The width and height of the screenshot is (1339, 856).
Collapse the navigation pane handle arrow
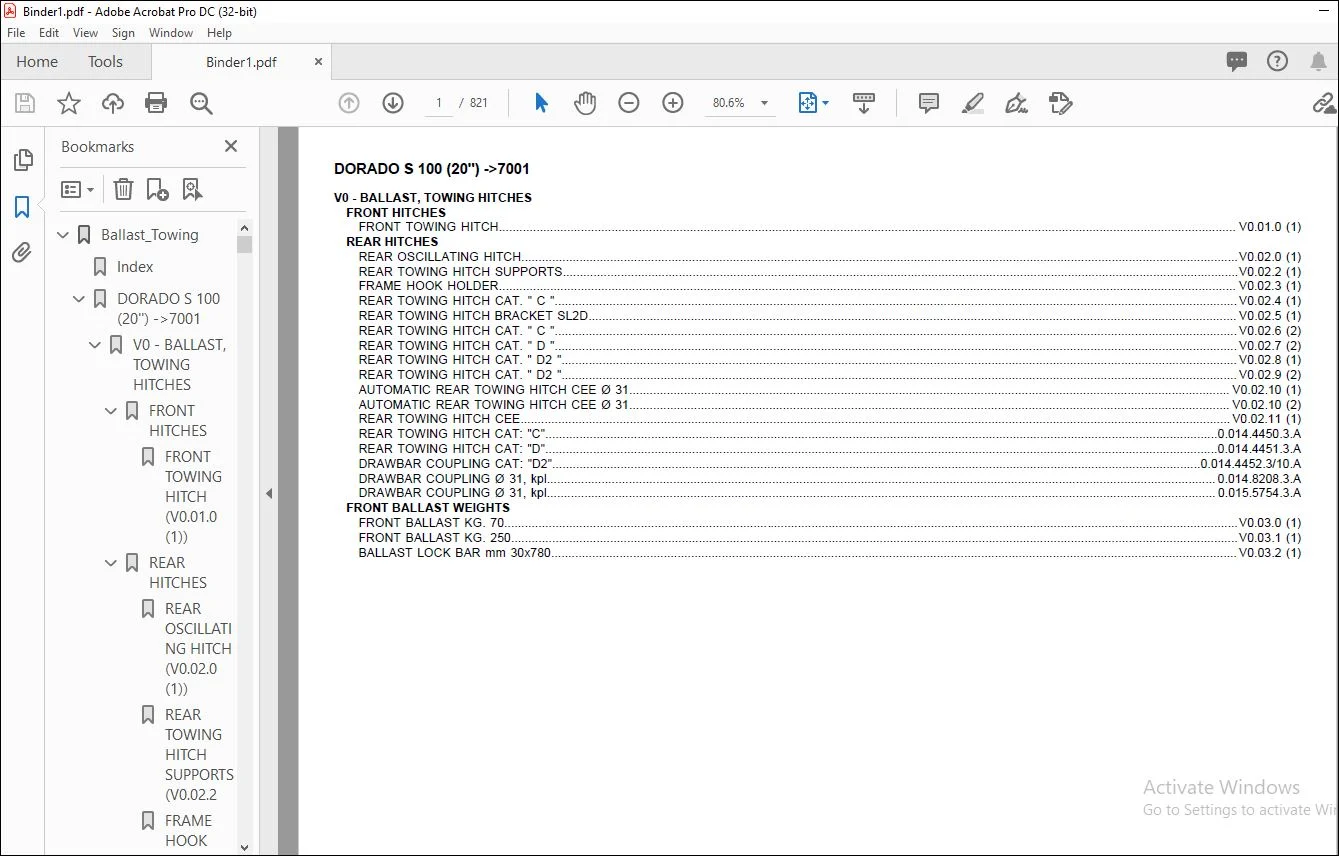click(x=268, y=493)
